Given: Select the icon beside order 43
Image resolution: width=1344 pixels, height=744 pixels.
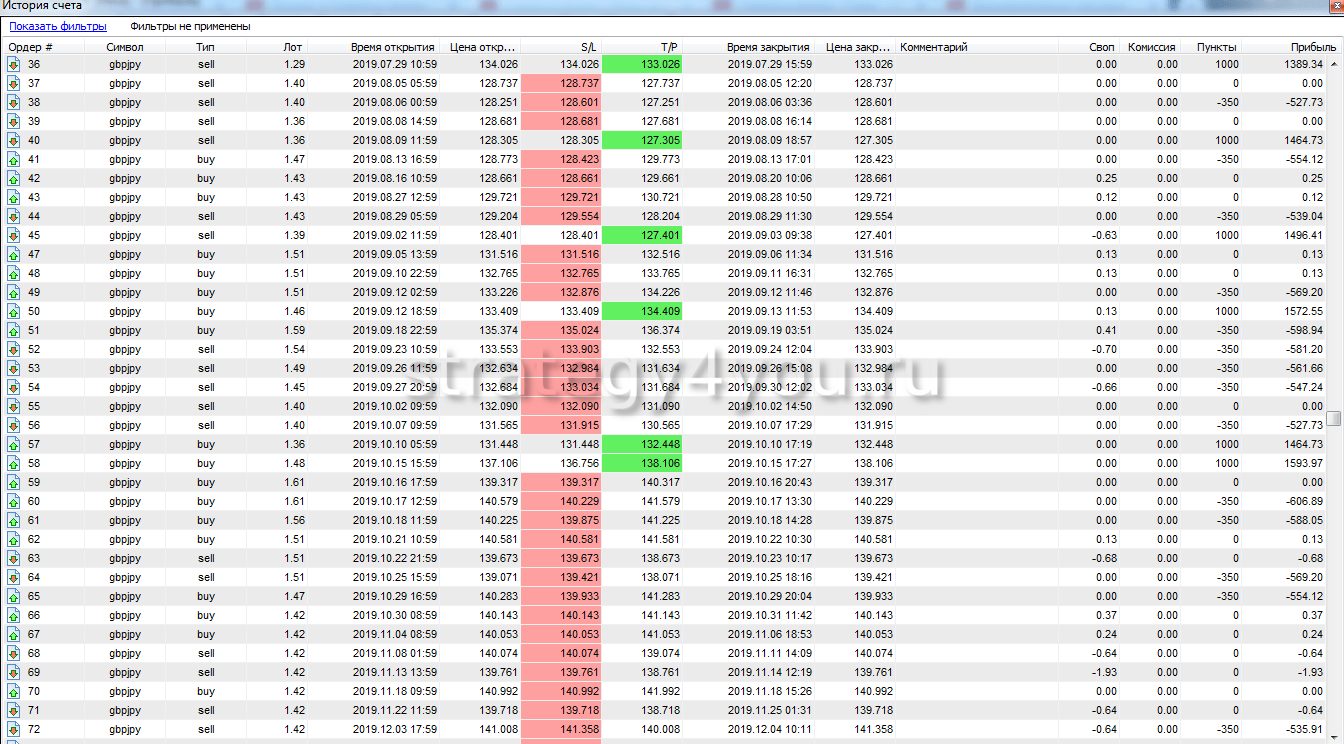Looking at the screenshot, I should [14, 197].
